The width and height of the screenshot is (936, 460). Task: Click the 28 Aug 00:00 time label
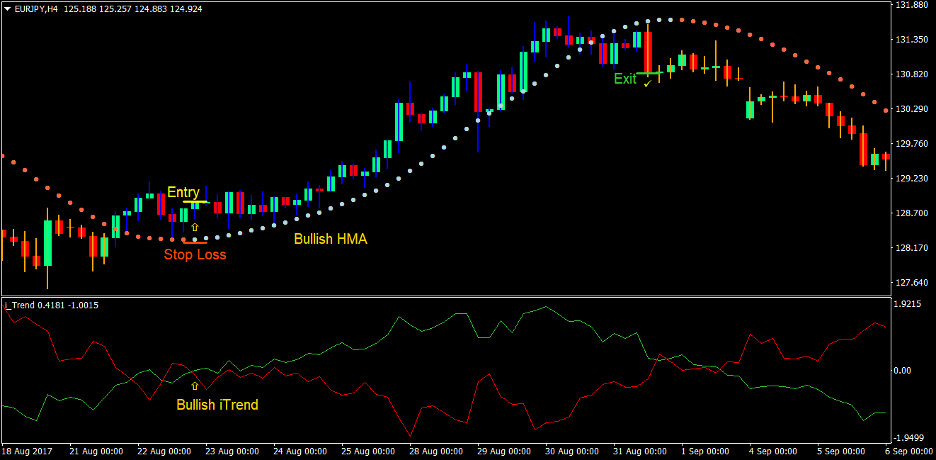437,452
